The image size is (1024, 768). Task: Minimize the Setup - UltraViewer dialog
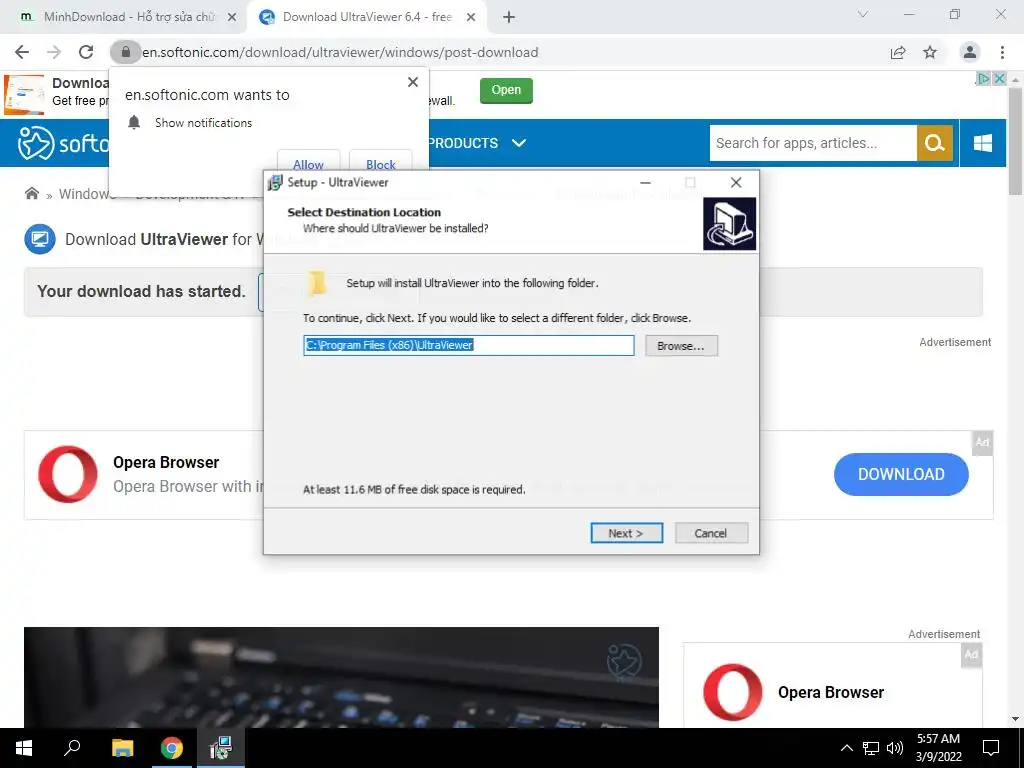(645, 182)
